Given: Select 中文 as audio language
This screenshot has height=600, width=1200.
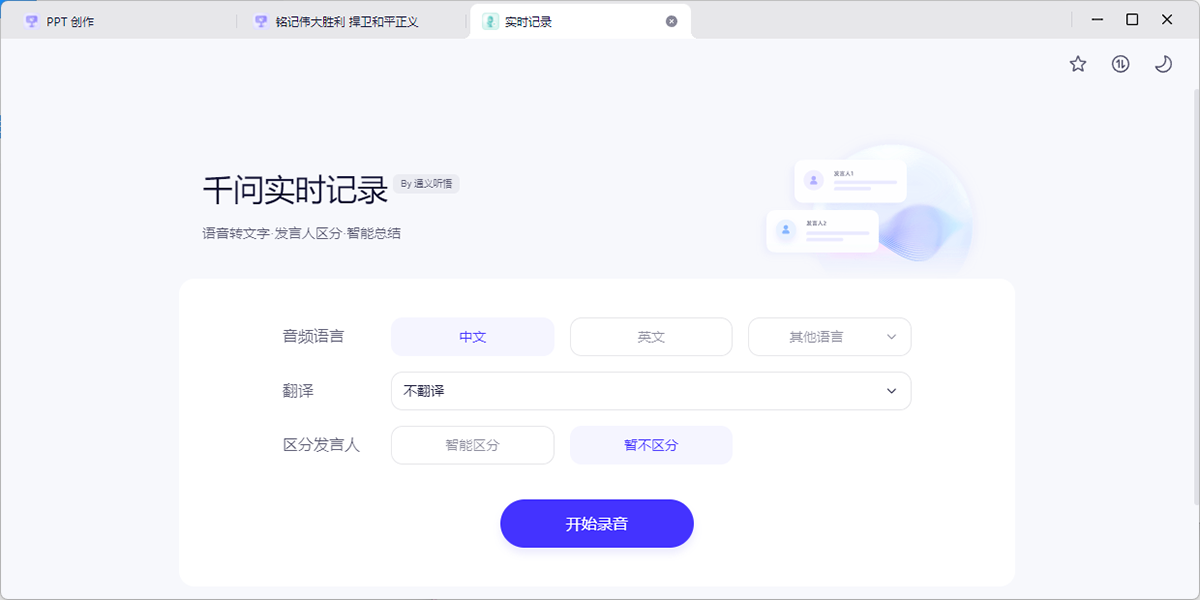Looking at the screenshot, I should pos(472,337).
